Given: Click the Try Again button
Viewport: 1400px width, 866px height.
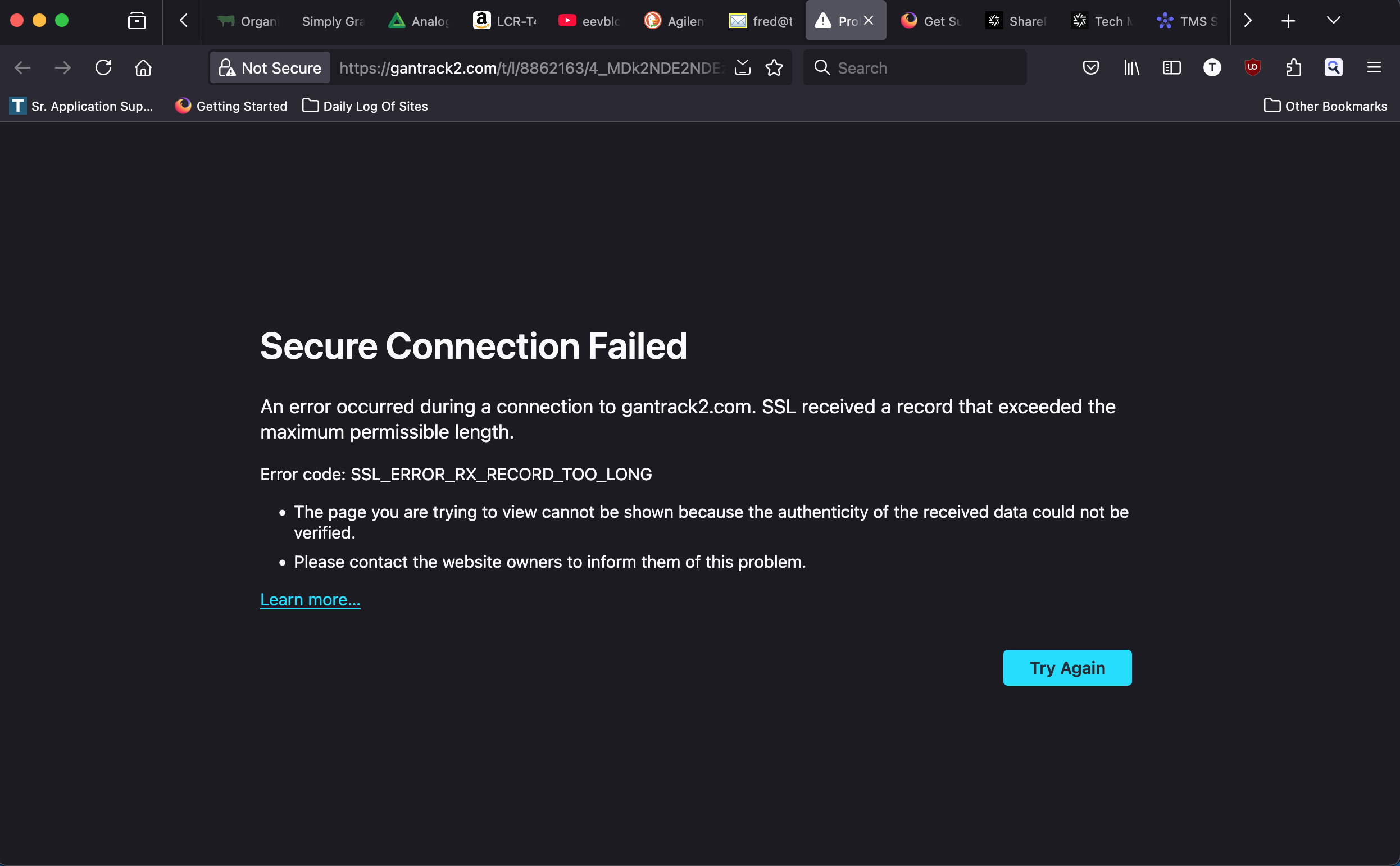Looking at the screenshot, I should point(1067,667).
